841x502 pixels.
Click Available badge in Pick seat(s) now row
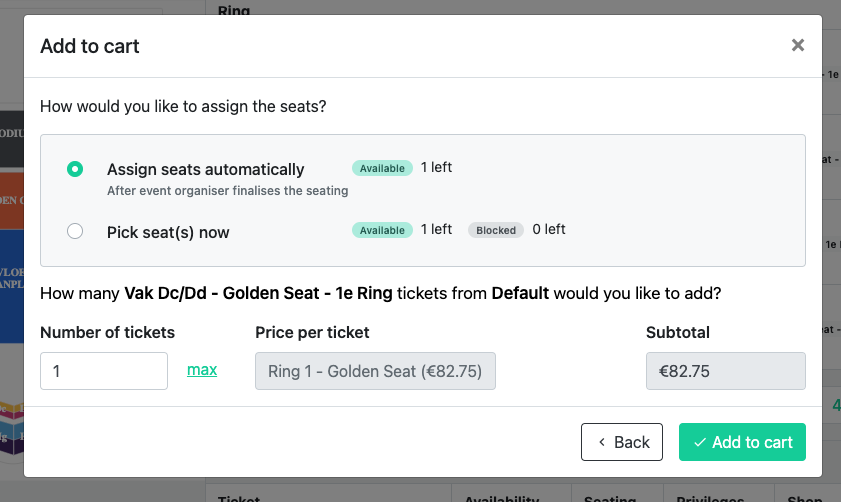click(382, 230)
